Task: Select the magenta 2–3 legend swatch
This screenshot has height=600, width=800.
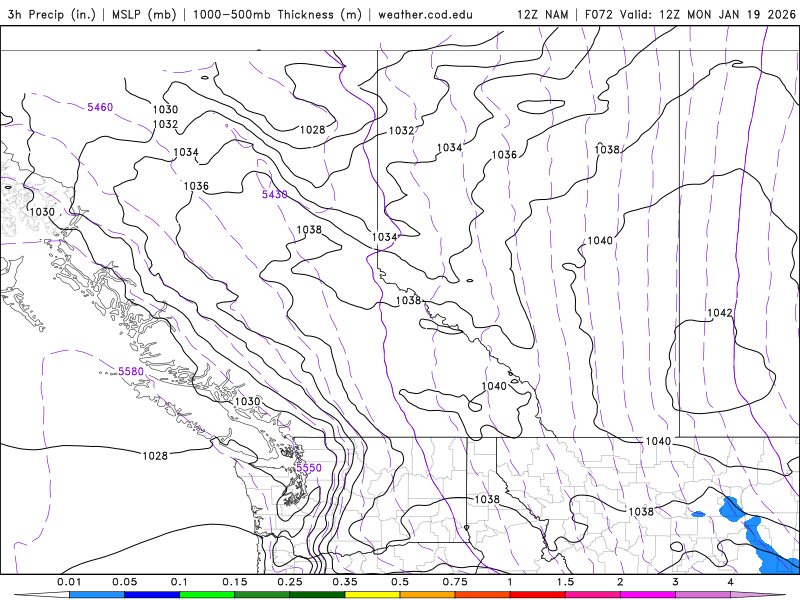Action: pyautogui.click(x=648, y=595)
